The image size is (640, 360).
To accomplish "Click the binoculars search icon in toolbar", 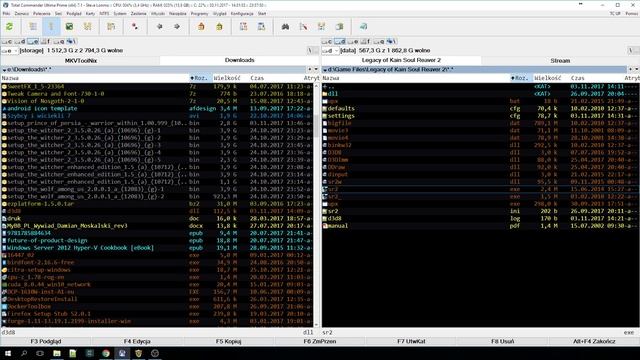I will point(285,27).
